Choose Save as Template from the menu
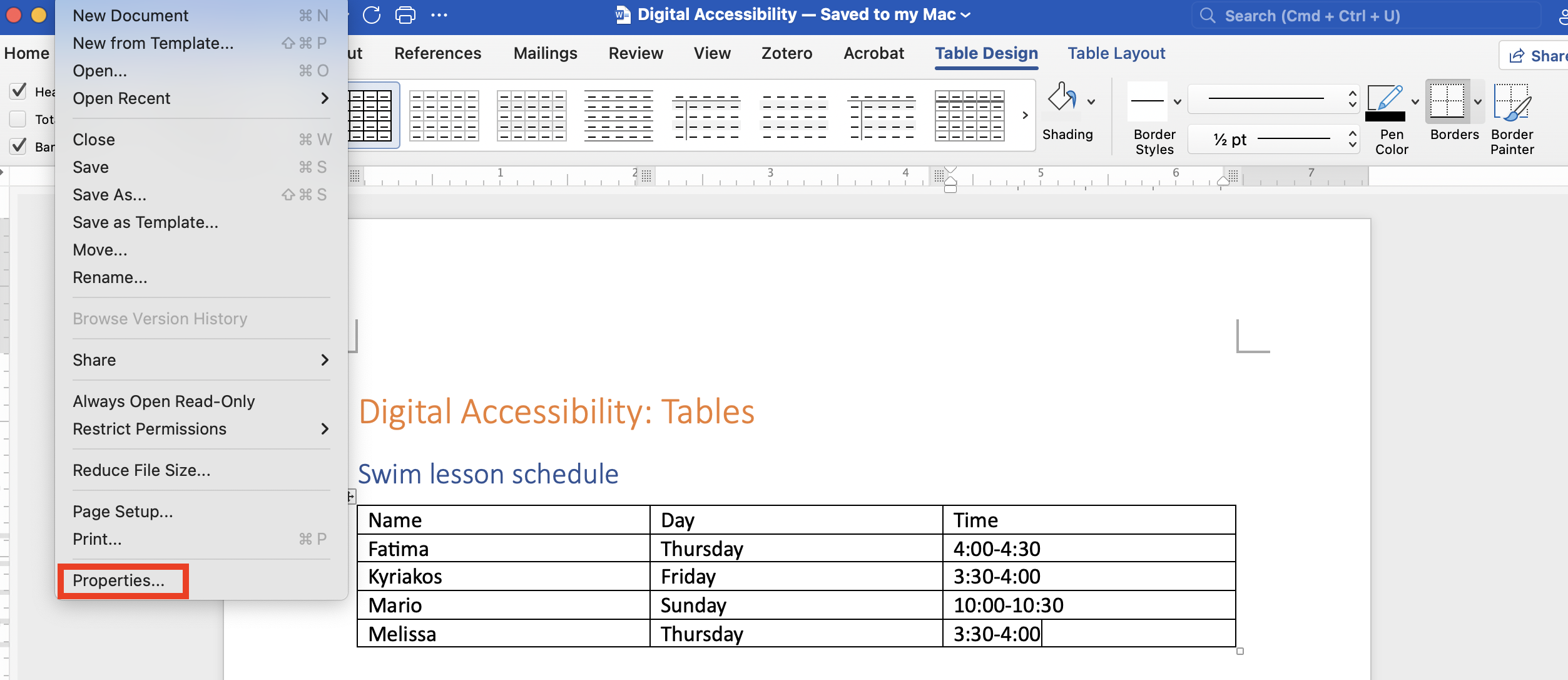 [145, 222]
